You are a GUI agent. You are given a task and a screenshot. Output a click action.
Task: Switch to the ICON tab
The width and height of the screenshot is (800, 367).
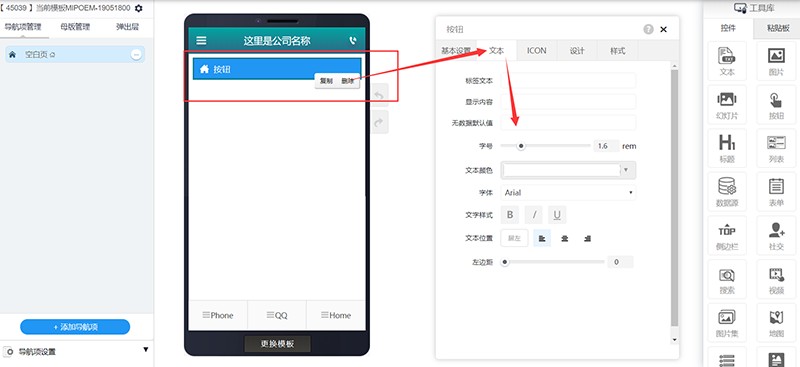click(536, 51)
